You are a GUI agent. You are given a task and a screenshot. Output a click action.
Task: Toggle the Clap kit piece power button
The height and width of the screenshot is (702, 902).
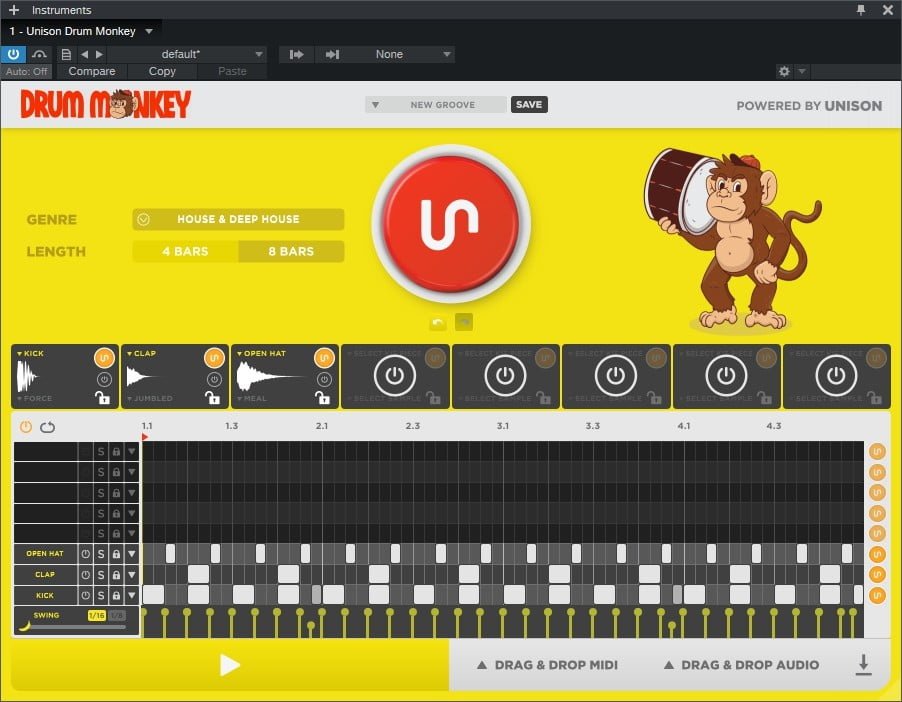pos(215,379)
